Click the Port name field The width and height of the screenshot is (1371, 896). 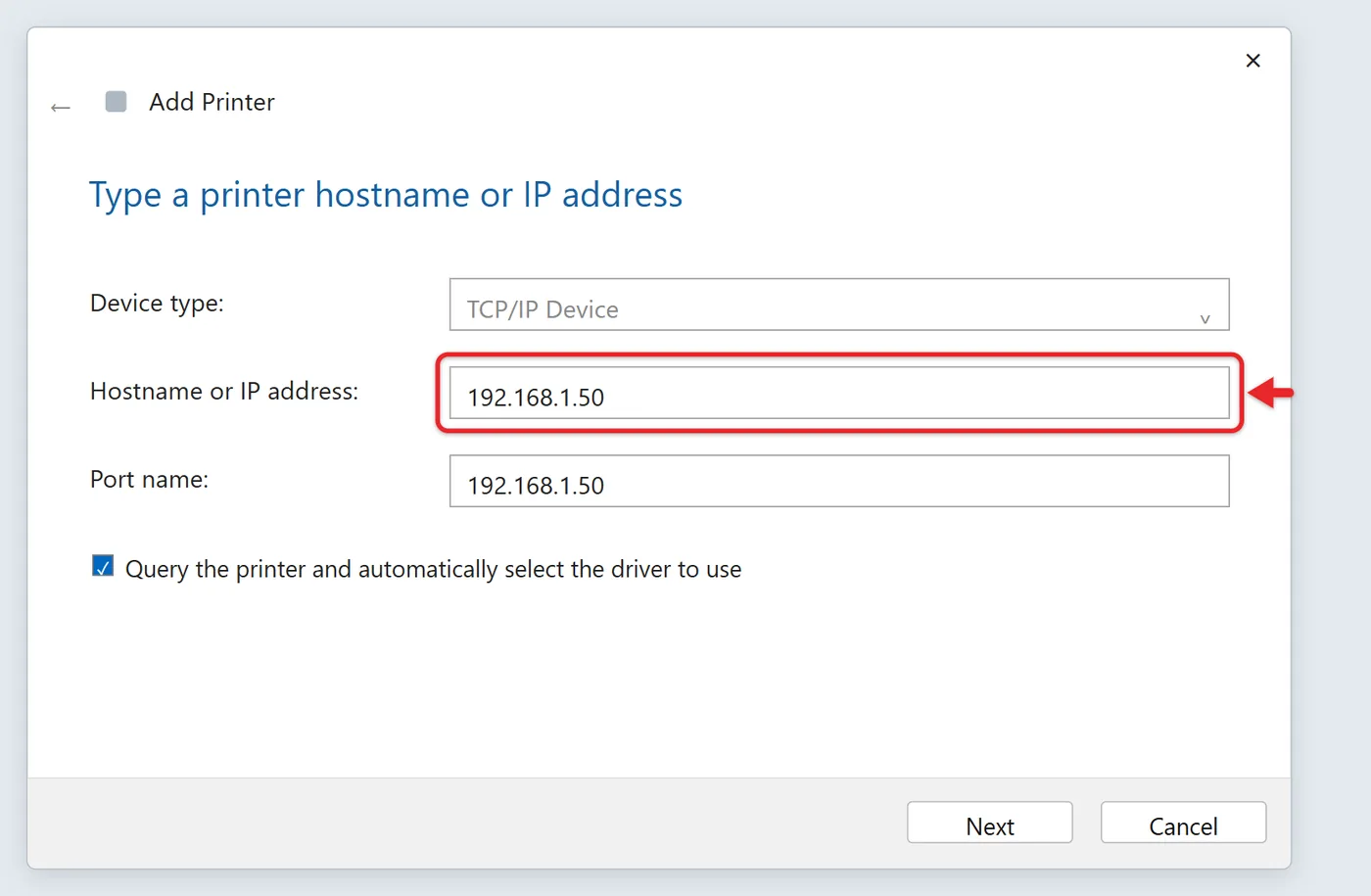pos(839,481)
